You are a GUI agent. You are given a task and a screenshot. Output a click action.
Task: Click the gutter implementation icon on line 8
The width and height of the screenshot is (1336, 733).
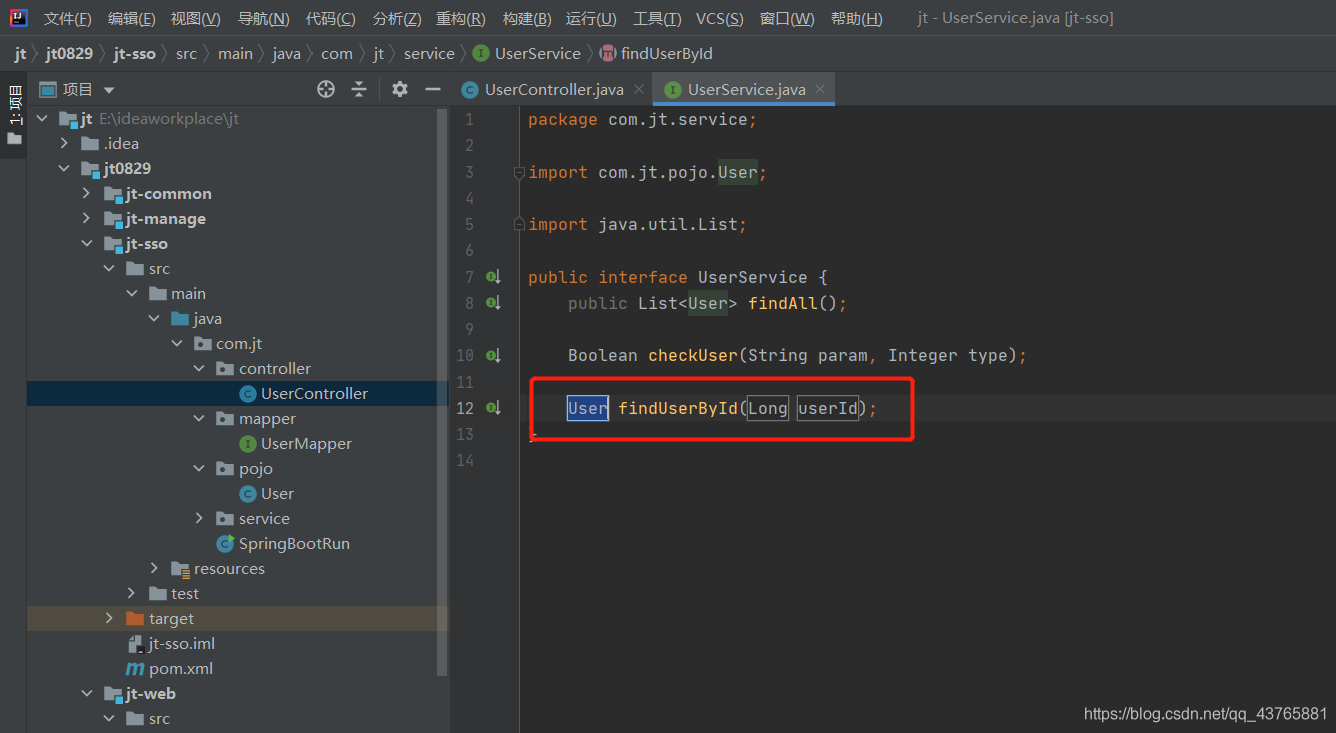tap(493, 303)
